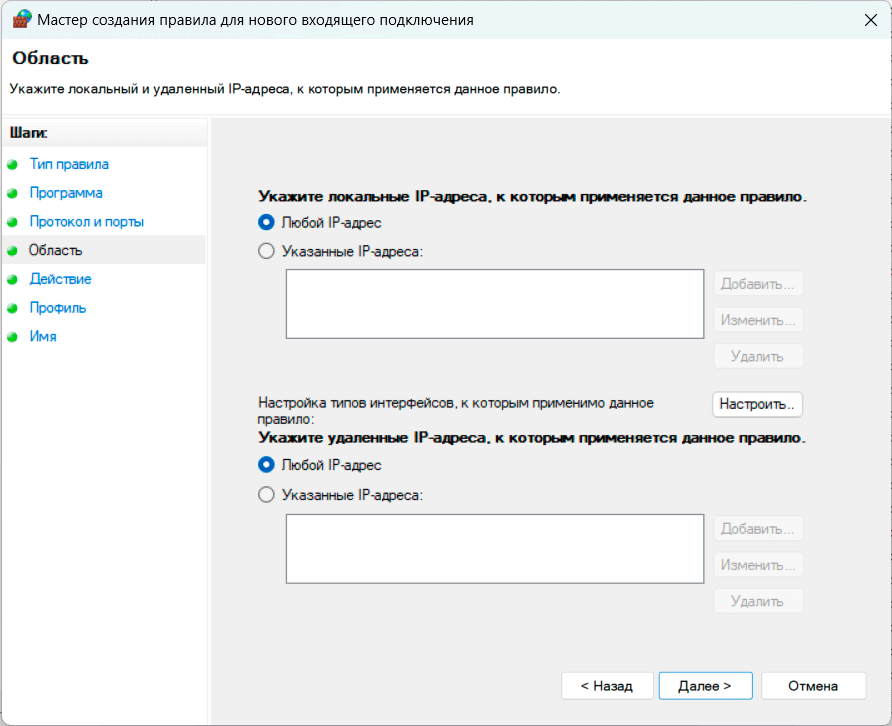The width and height of the screenshot is (892, 726).
Task: Click the firewall icon in the title bar
Action: tap(21, 19)
